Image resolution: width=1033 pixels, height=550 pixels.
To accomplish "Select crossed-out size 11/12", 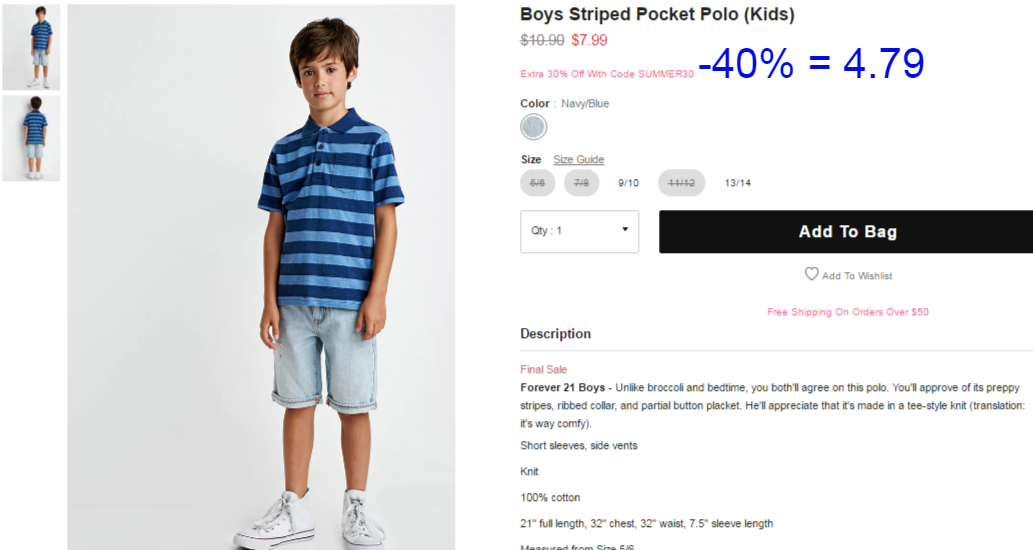I will tap(681, 183).
